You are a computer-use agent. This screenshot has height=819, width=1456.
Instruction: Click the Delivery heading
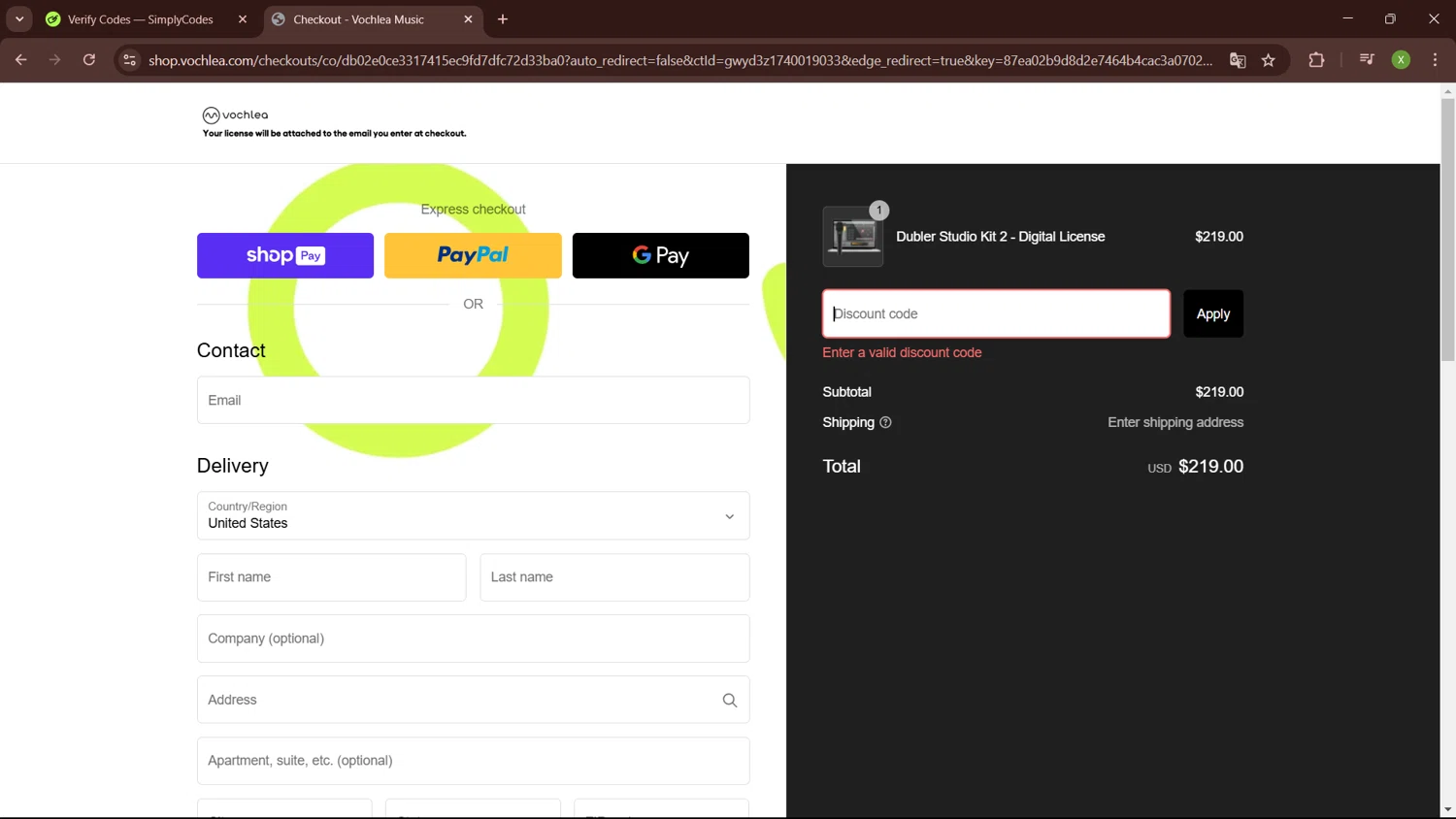[x=233, y=466]
